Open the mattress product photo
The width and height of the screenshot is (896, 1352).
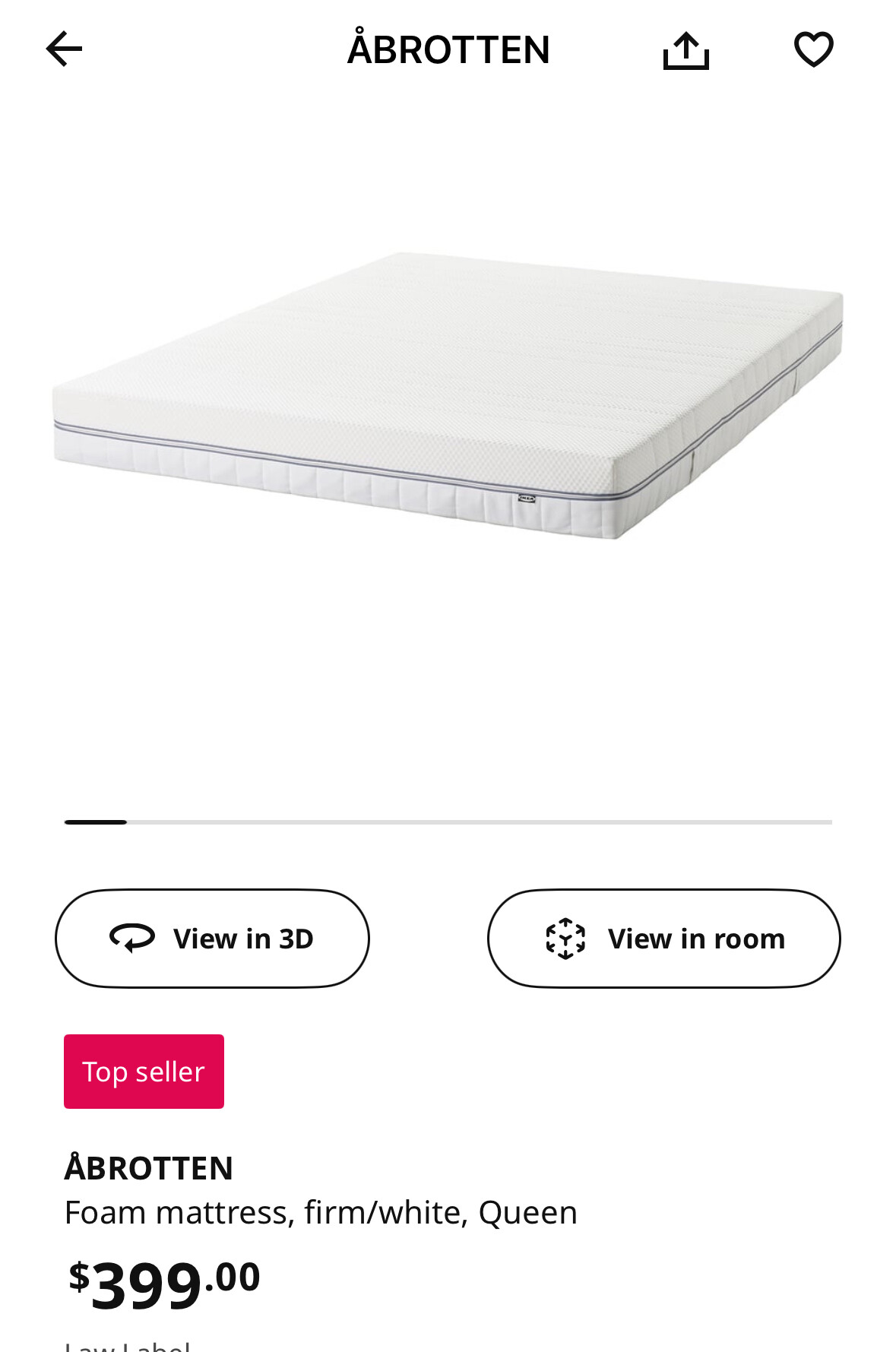(x=448, y=395)
